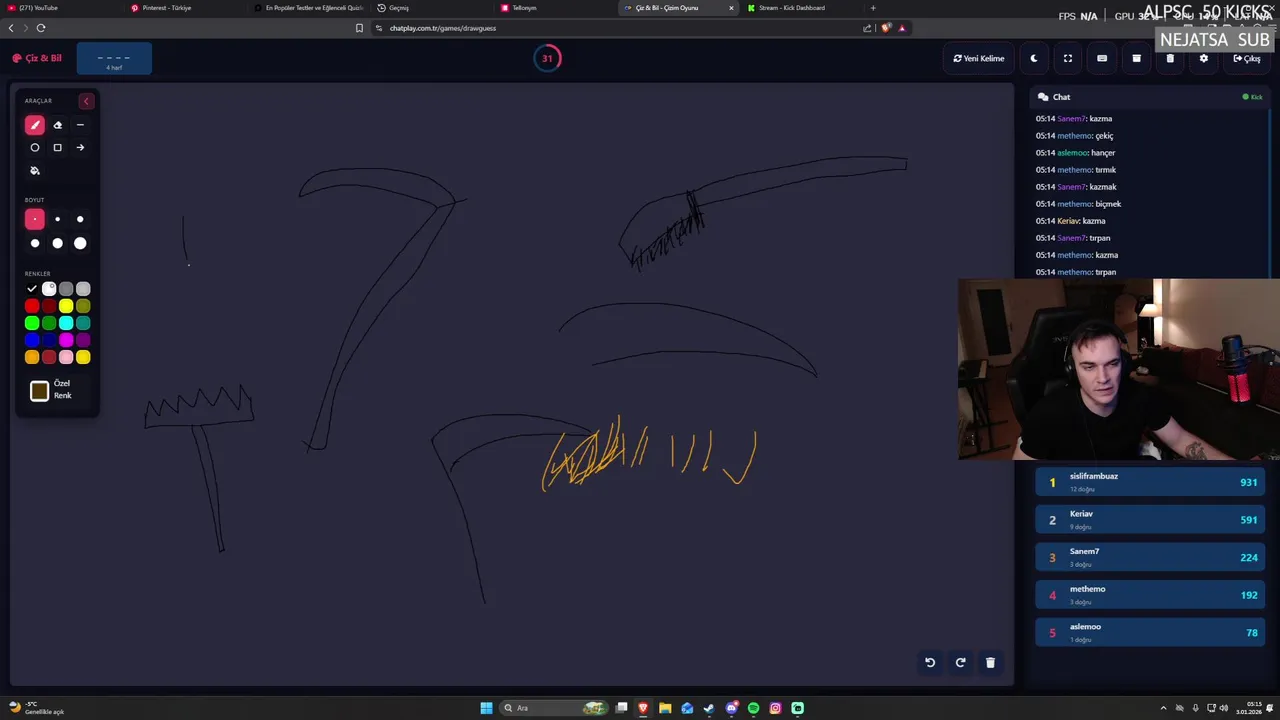The width and height of the screenshot is (1280, 720).
Task: Select the rectangle shape tool
Action: coord(57,147)
